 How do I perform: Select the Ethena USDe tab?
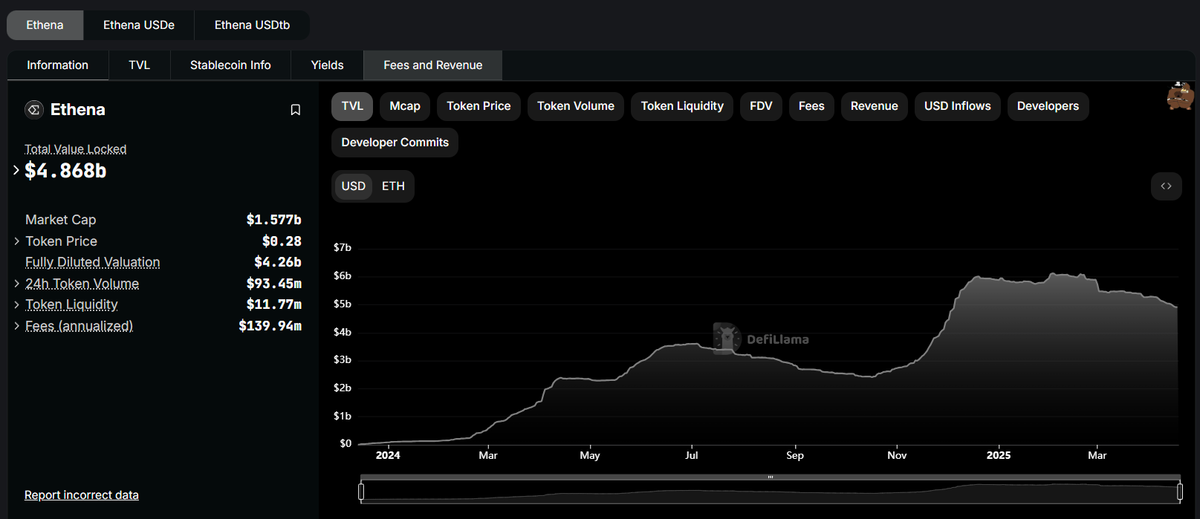[139, 25]
